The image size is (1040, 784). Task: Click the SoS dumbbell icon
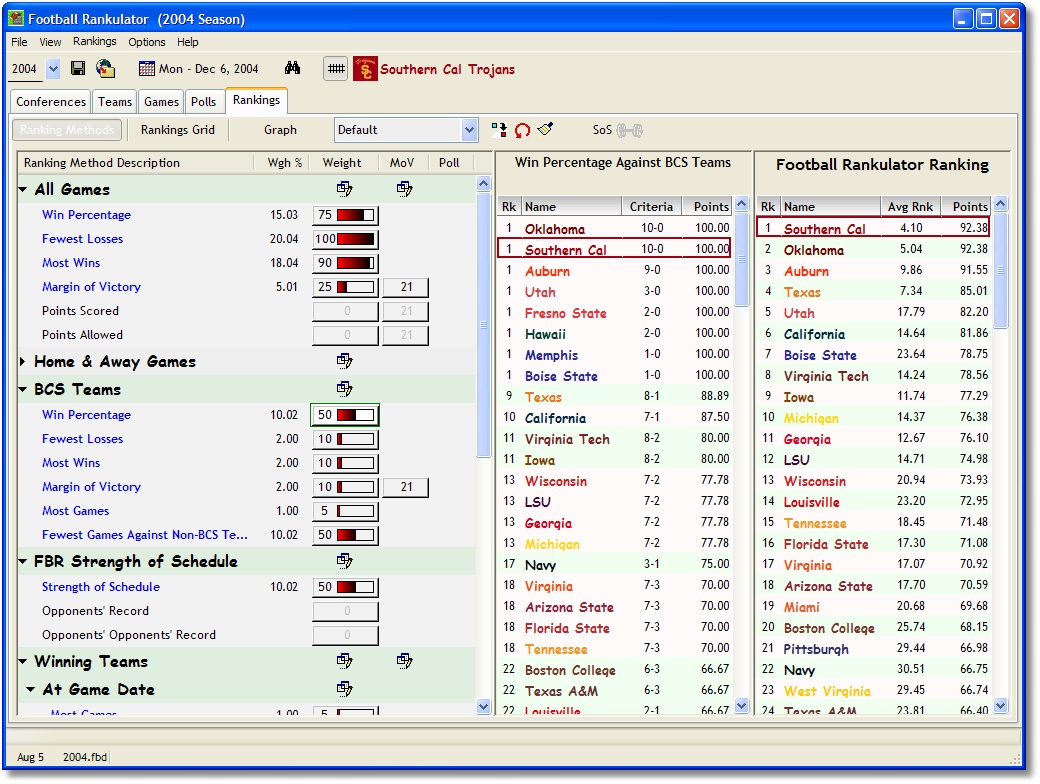tap(629, 130)
